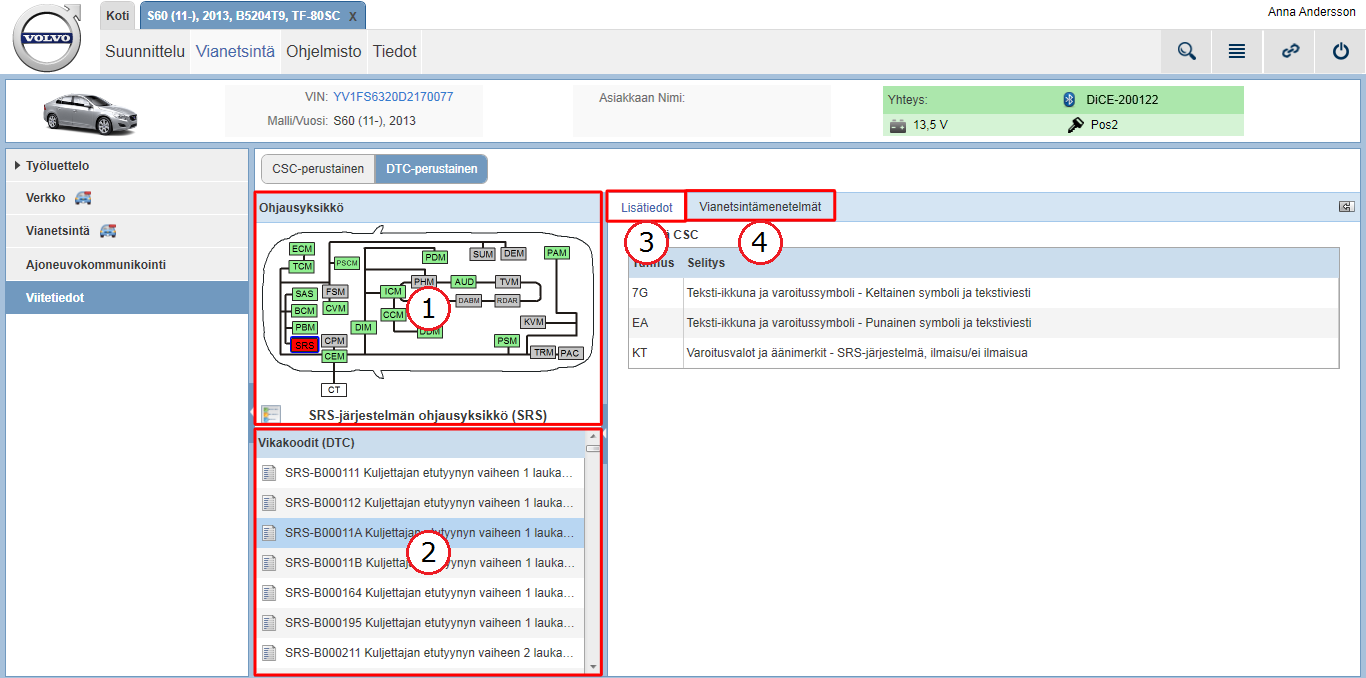Open the Ohjelmisto menu

click(323, 52)
